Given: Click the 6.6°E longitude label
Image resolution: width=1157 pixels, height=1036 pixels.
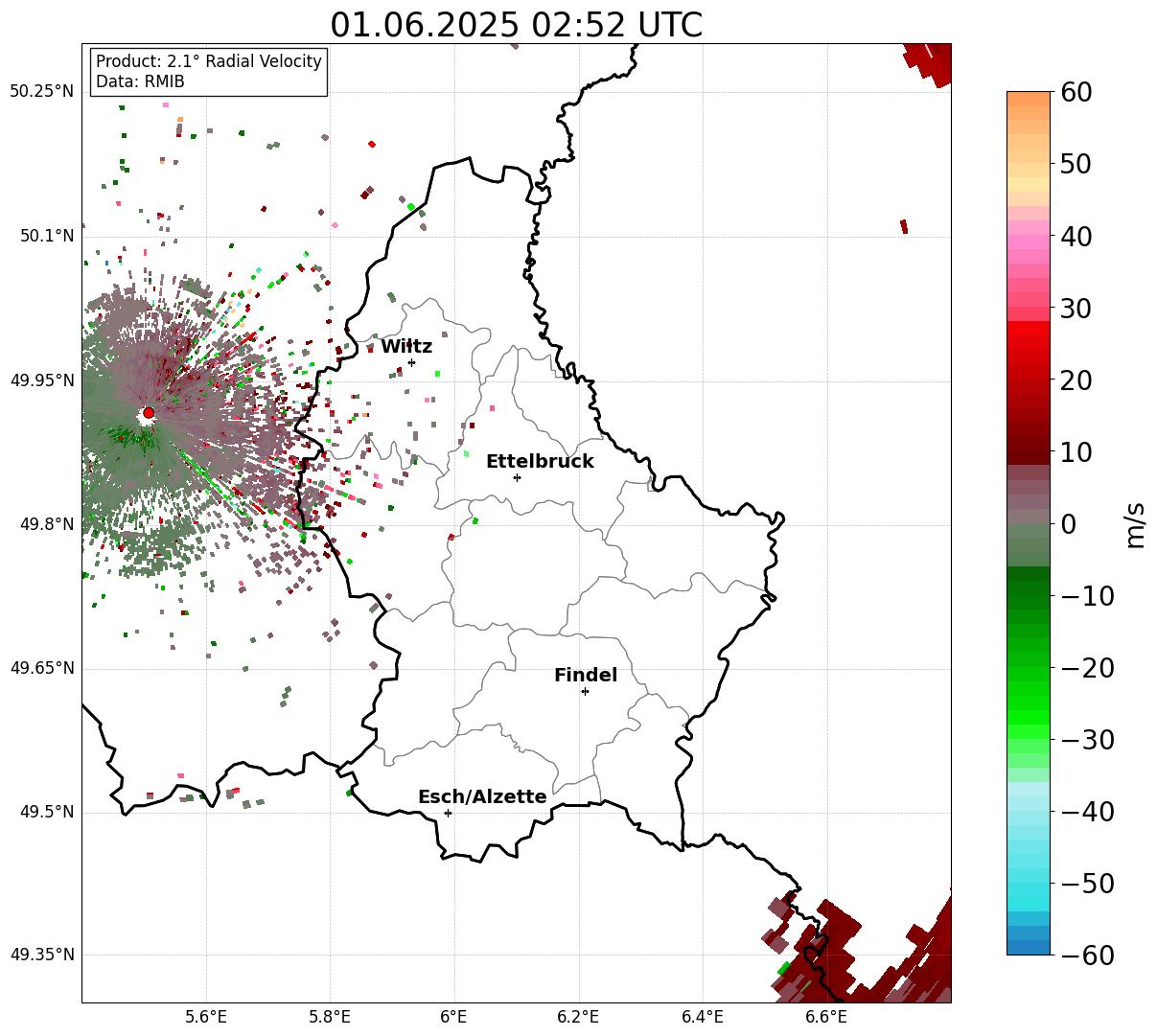Looking at the screenshot, I should click(826, 1016).
